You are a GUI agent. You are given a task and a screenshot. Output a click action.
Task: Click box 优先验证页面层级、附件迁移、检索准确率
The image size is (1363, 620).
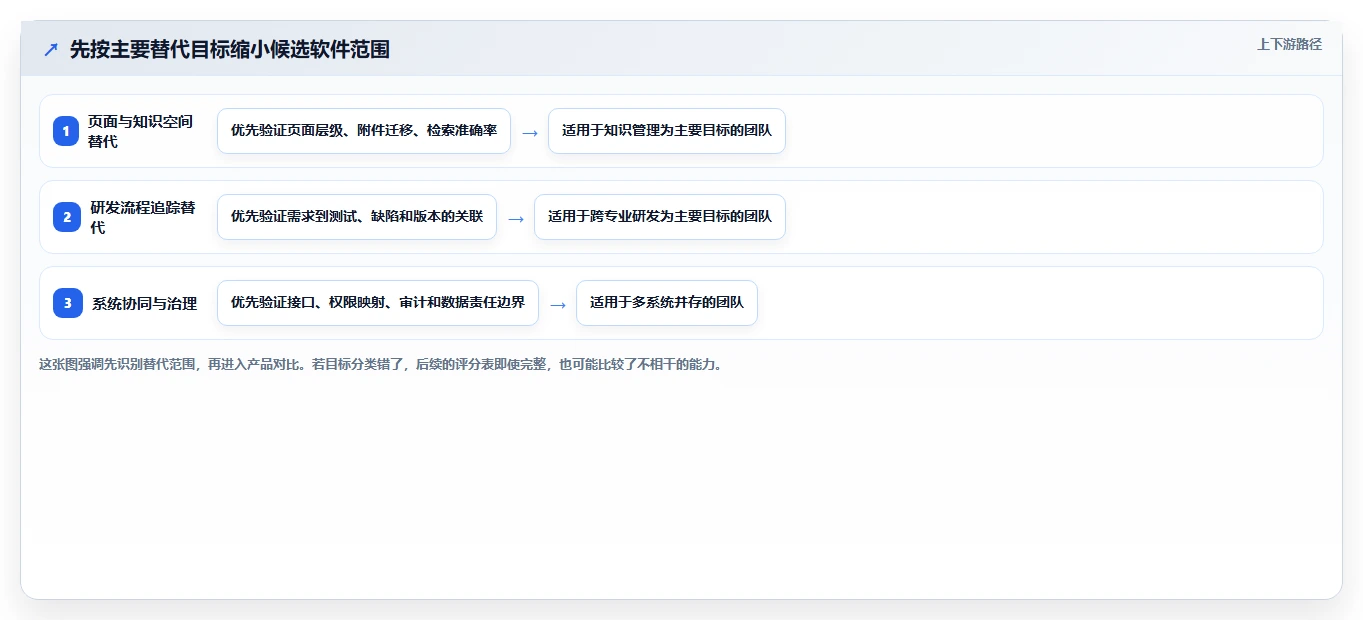pyautogui.click(x=364, y=131)
